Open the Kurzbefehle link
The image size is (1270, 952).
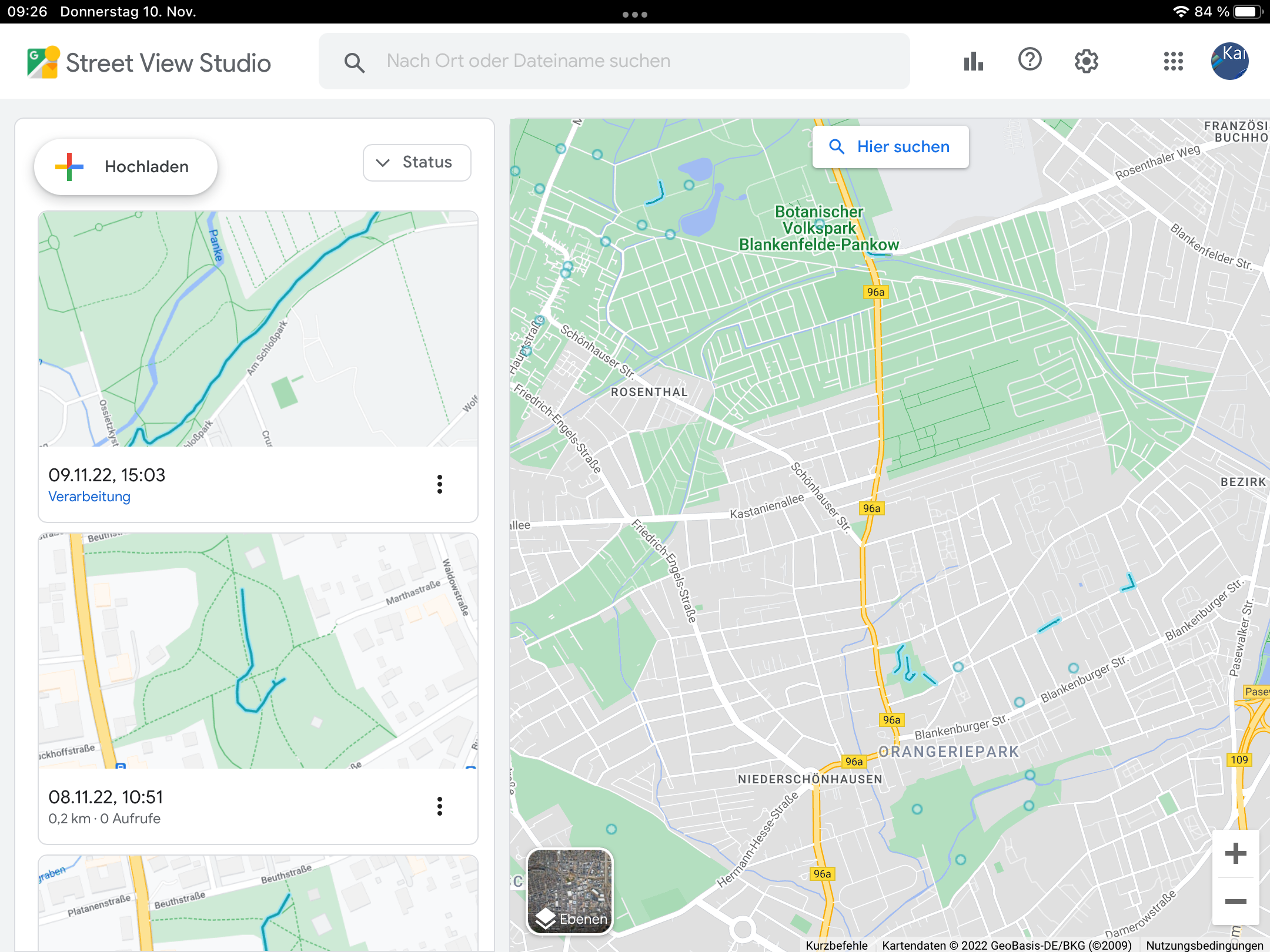[x=837, y=945]
